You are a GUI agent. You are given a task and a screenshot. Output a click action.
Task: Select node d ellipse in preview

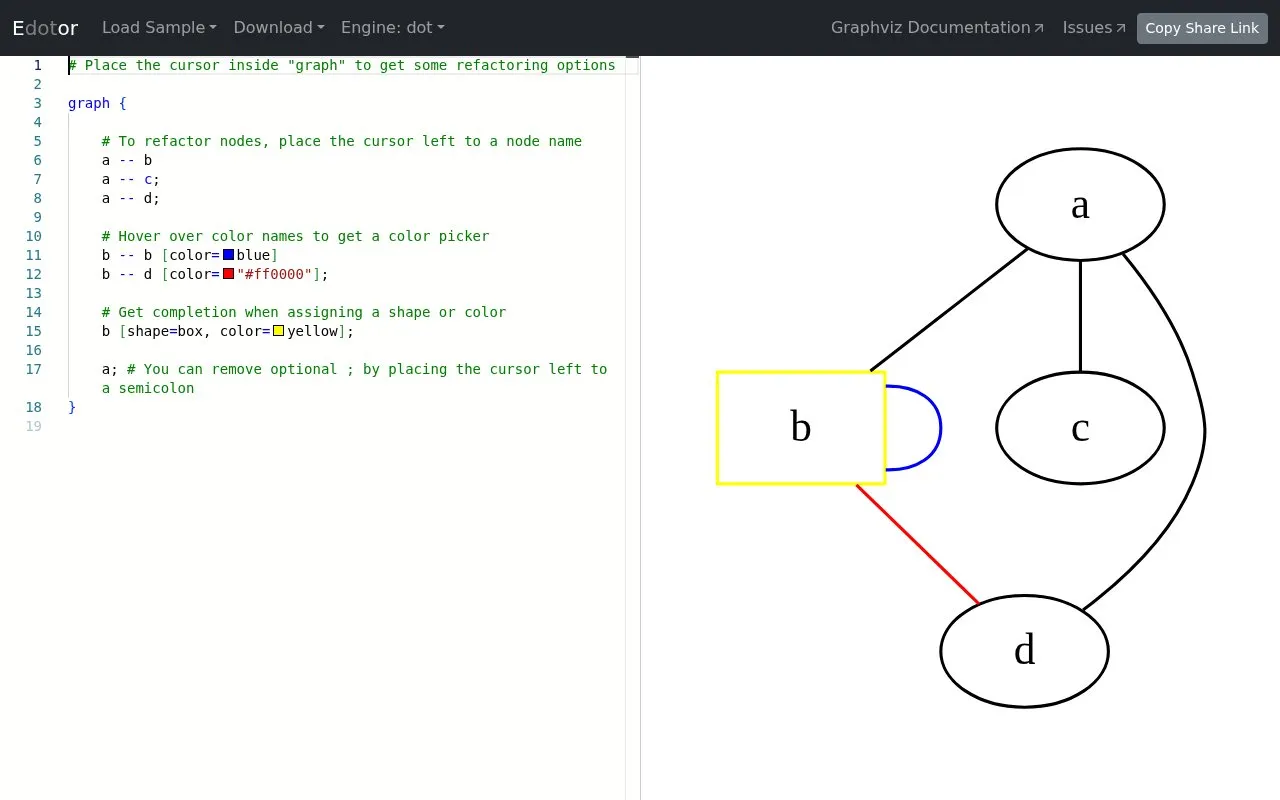[1024, 651]
